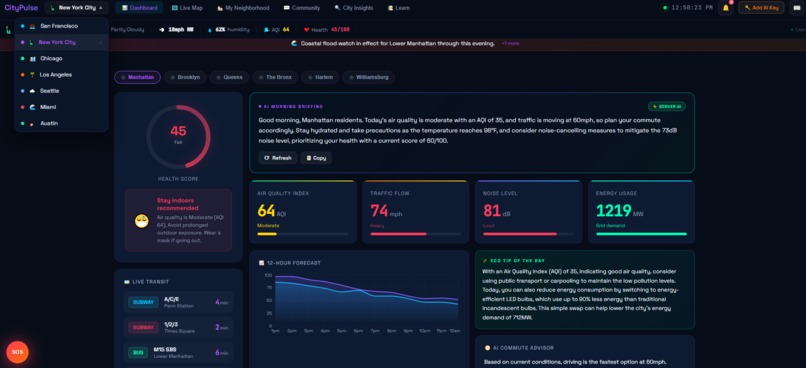The image size is (806, 368).
Task: Select the Manhattan neighborhood chip
Action: click(x=137, y=77)
